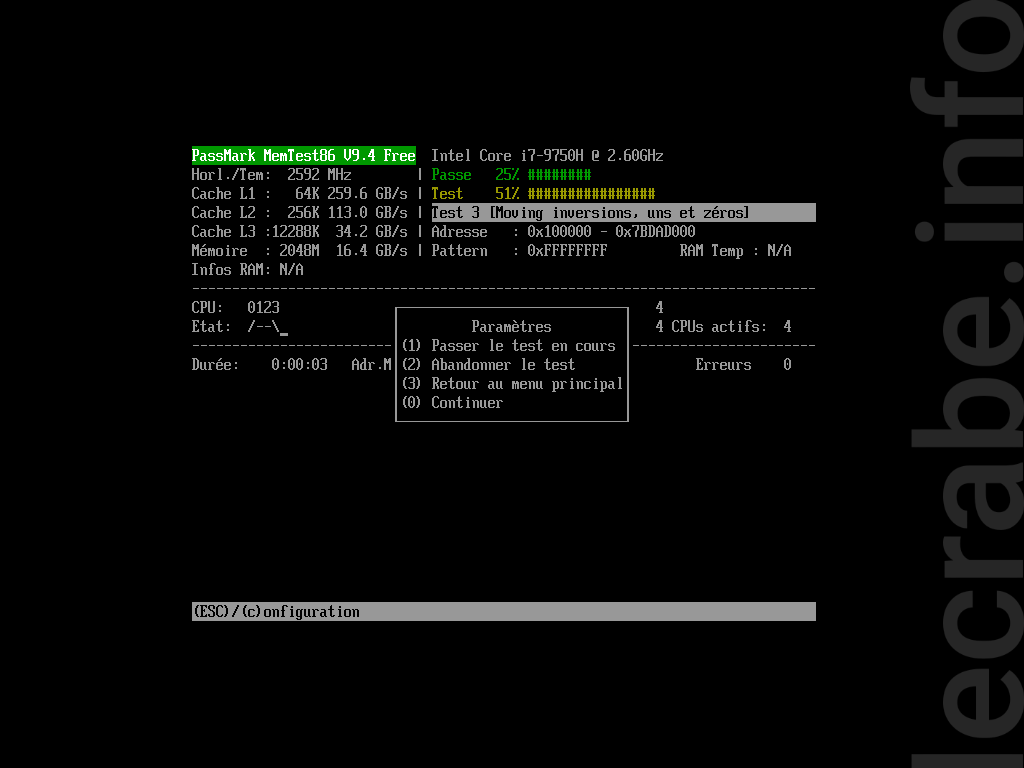The height and width of the screenshot is (768, 1024).
Task: Select option (1) Passer le test en cours
Action: 509,345
